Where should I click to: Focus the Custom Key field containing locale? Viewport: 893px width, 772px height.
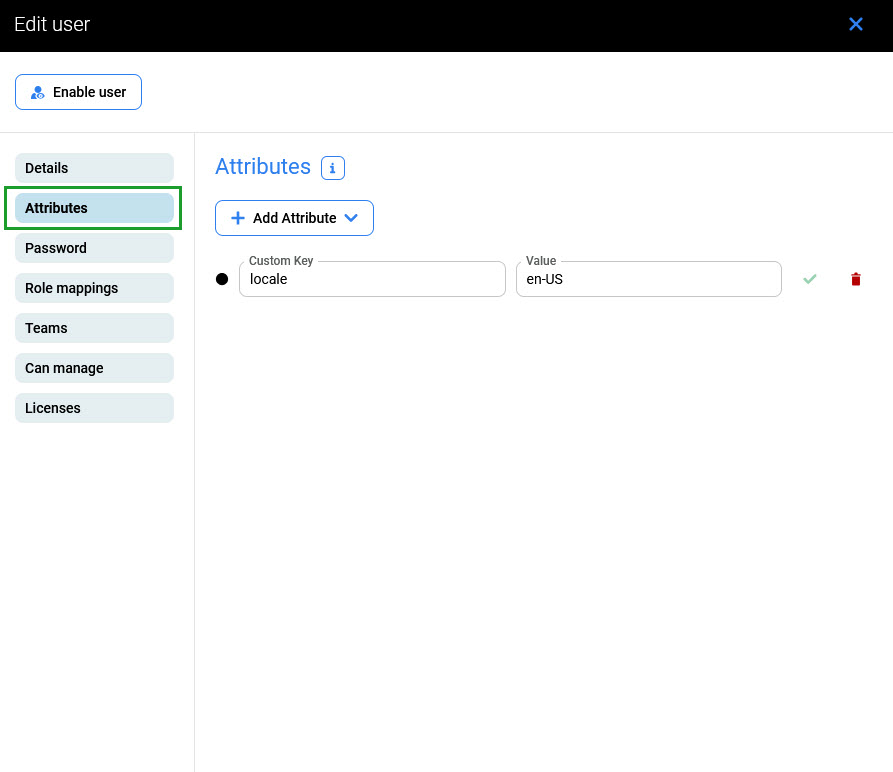coord(372,280)
